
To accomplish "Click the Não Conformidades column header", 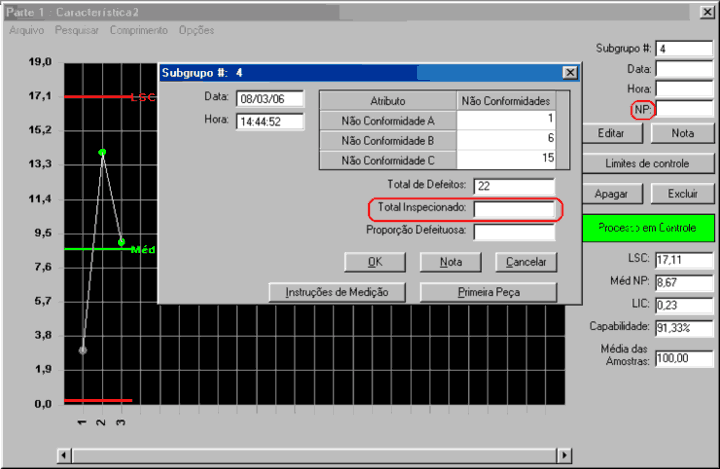I will point(506,101).
